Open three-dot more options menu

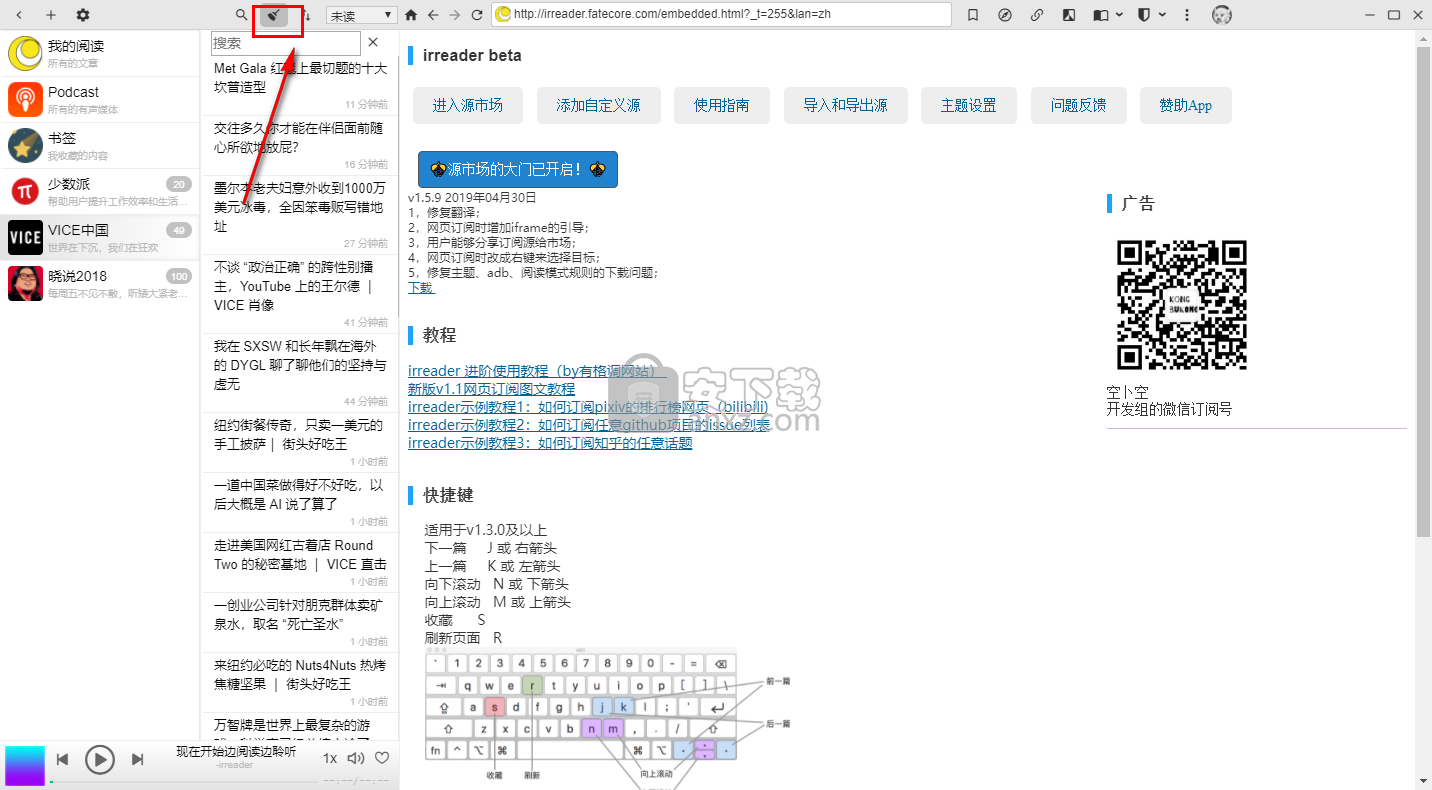[x=1187, y=15]
